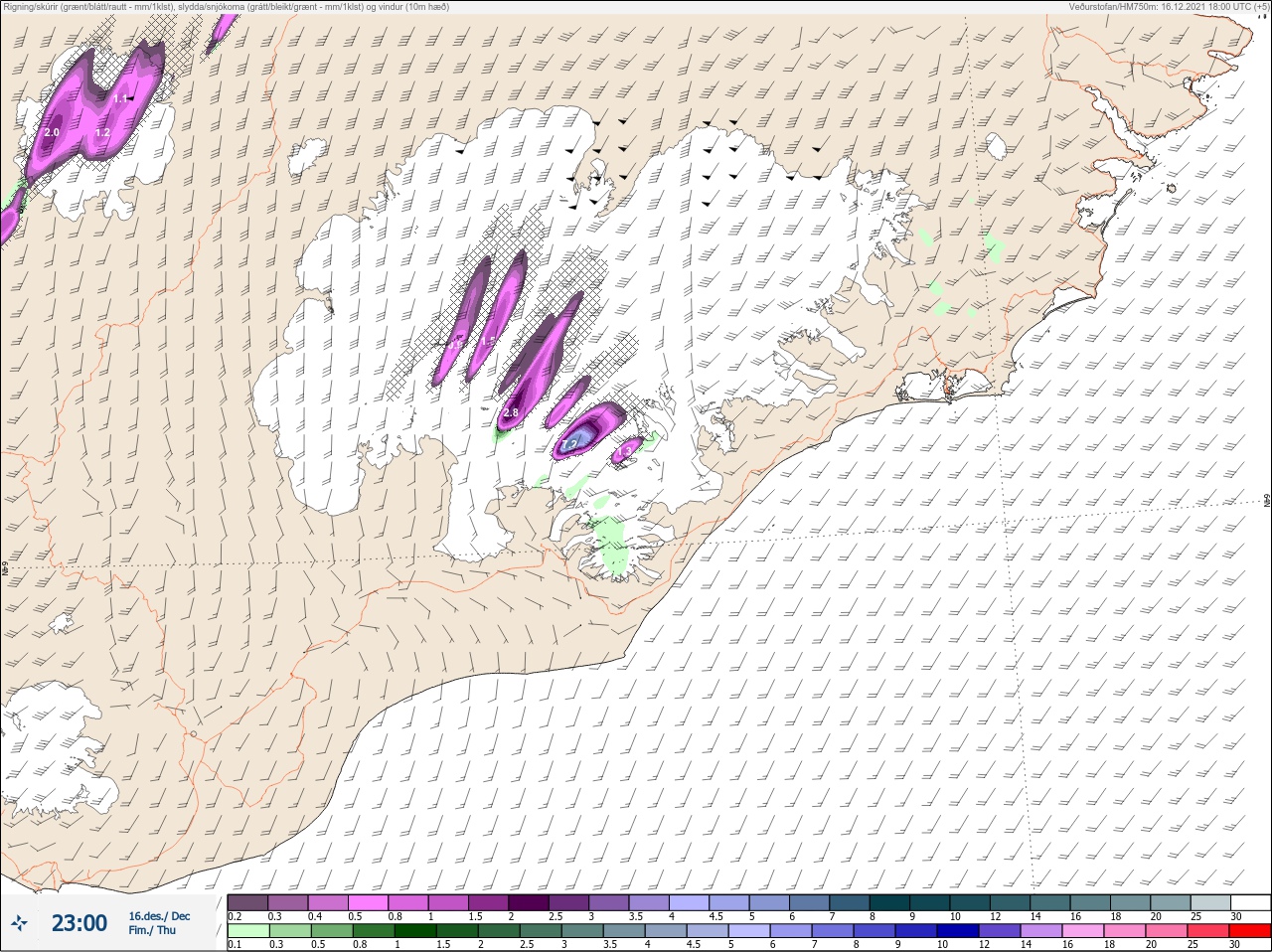The image size is (1272, 952).
Task: Pick the periwinkle bottom-row swatch at 5
Action: tap(748, 931)
